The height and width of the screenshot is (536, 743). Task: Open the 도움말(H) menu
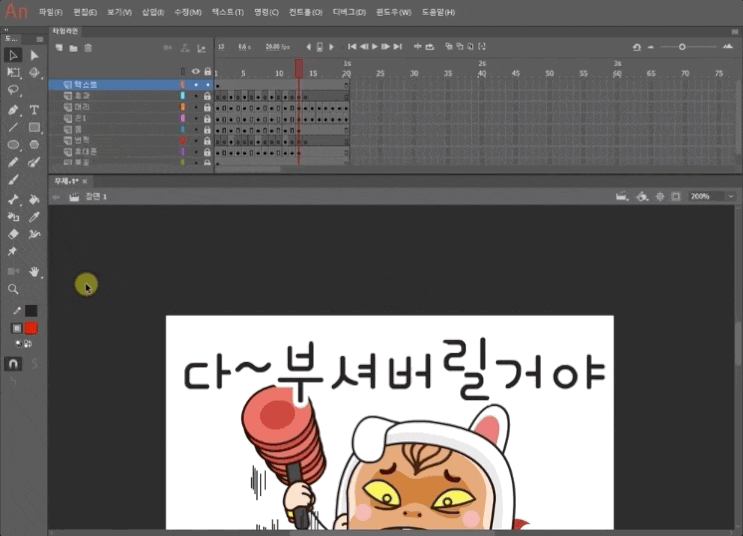coord(438,12)
